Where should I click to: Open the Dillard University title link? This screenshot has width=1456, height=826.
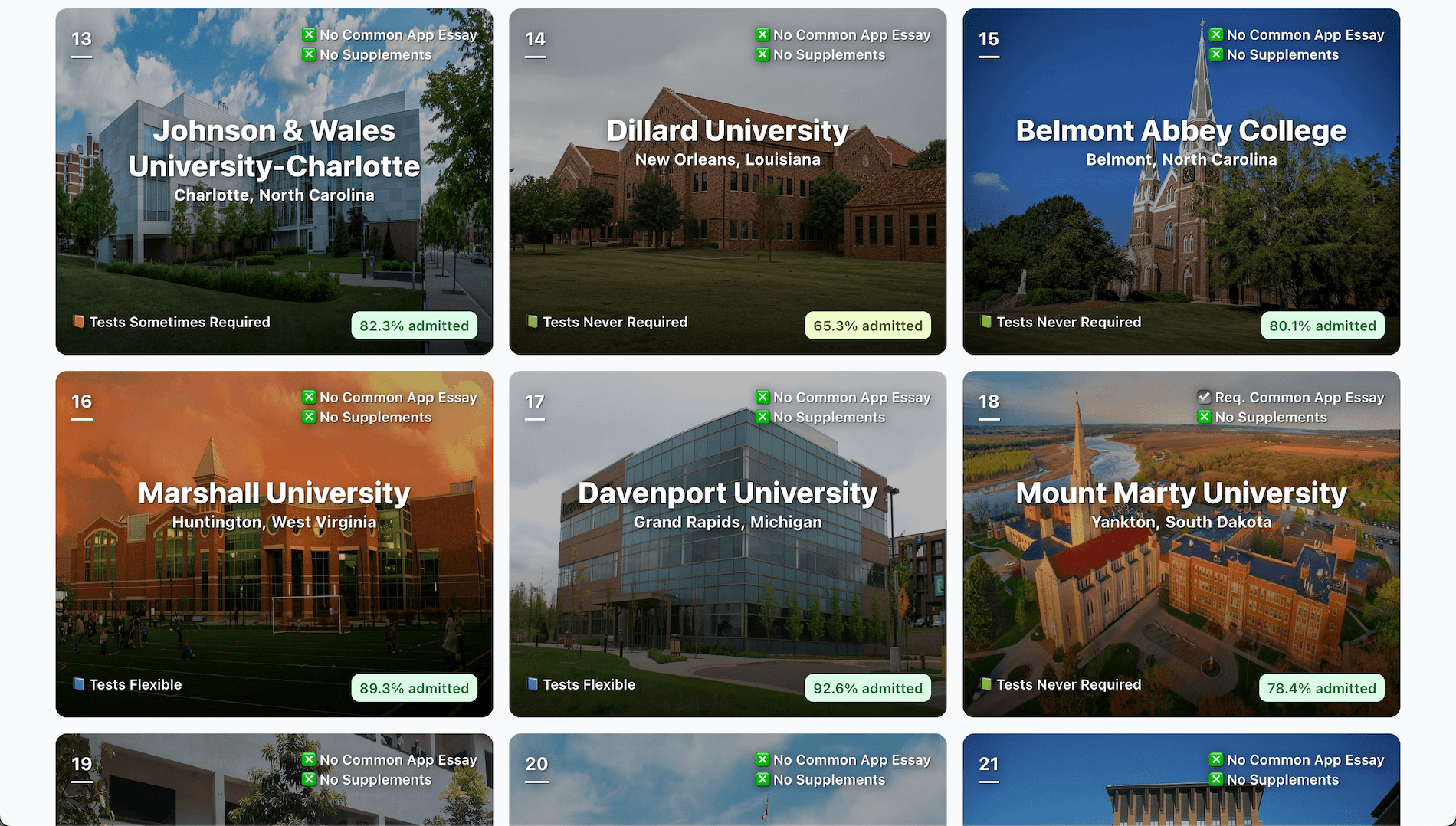(727, 131)
